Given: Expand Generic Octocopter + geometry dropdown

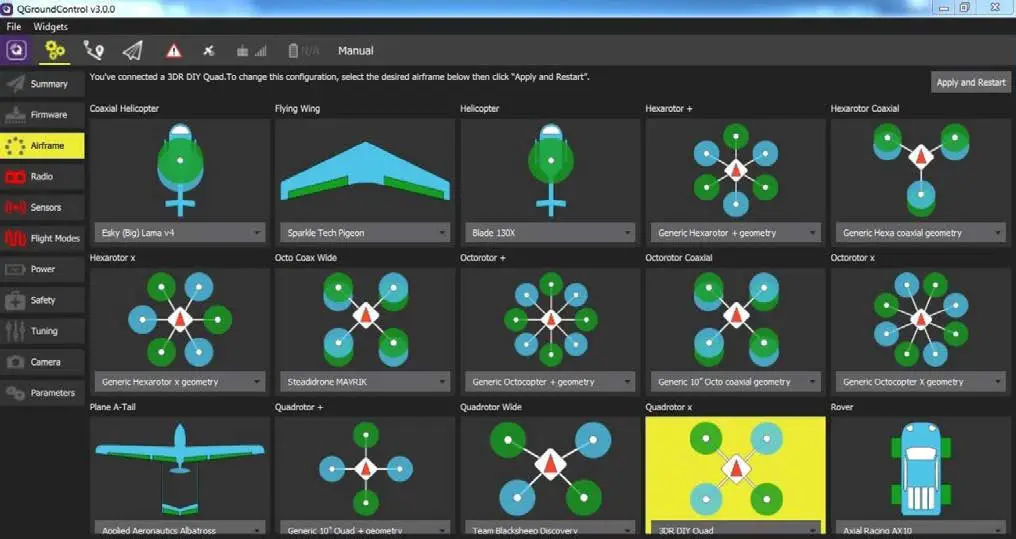Looking at the screenshot, I should click(550, 382).
